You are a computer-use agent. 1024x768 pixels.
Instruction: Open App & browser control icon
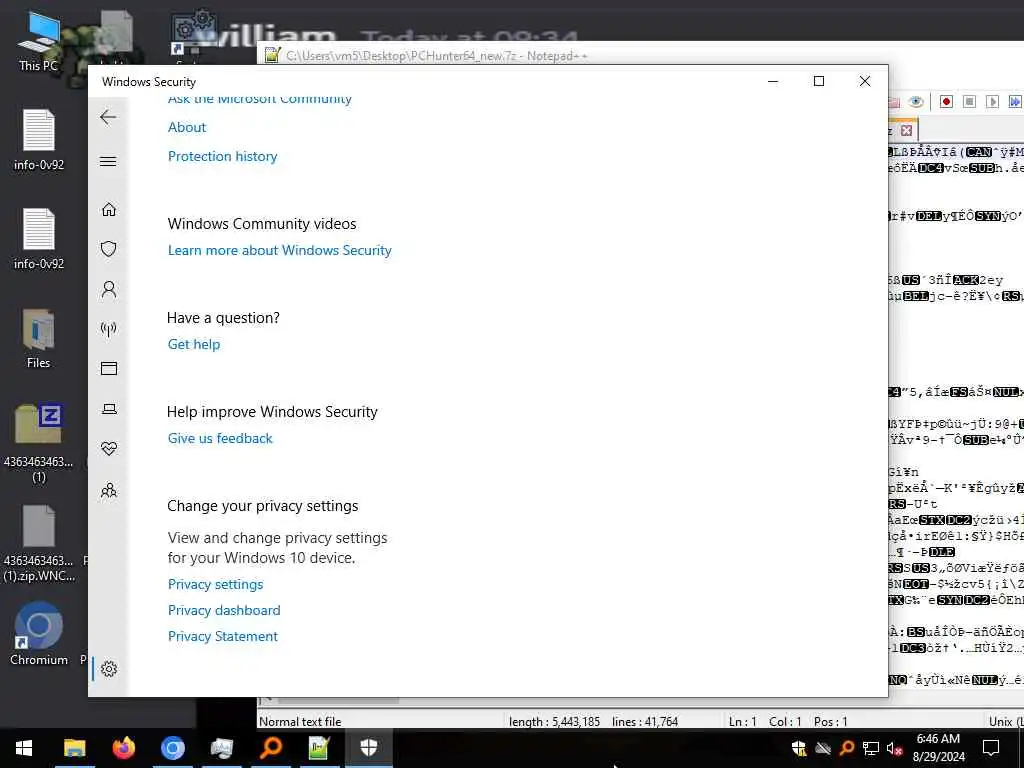[109, 369]
